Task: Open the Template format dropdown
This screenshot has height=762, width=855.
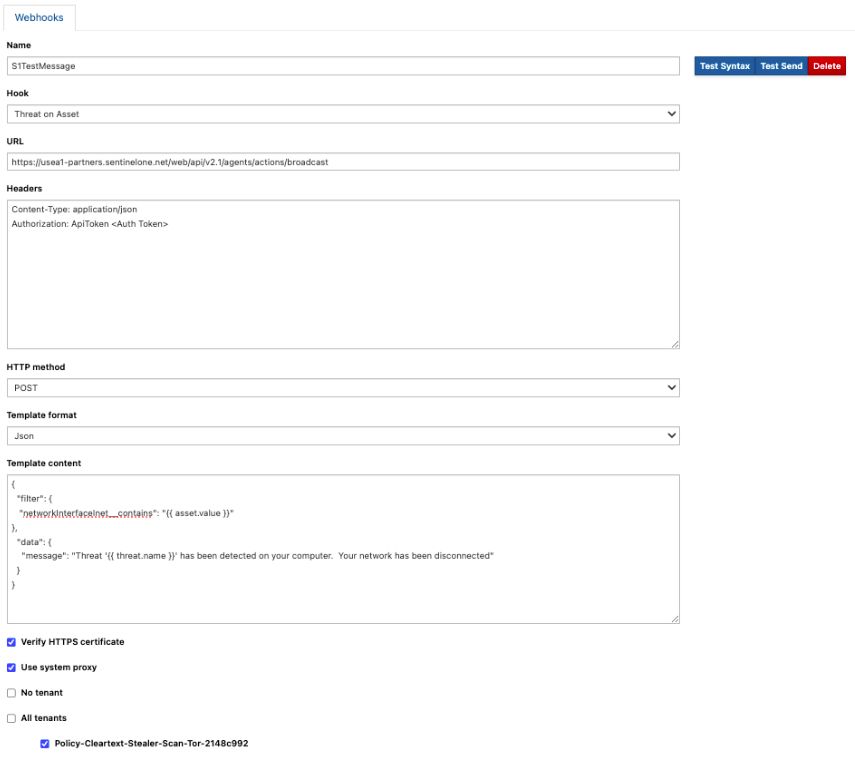Action: 343,436
